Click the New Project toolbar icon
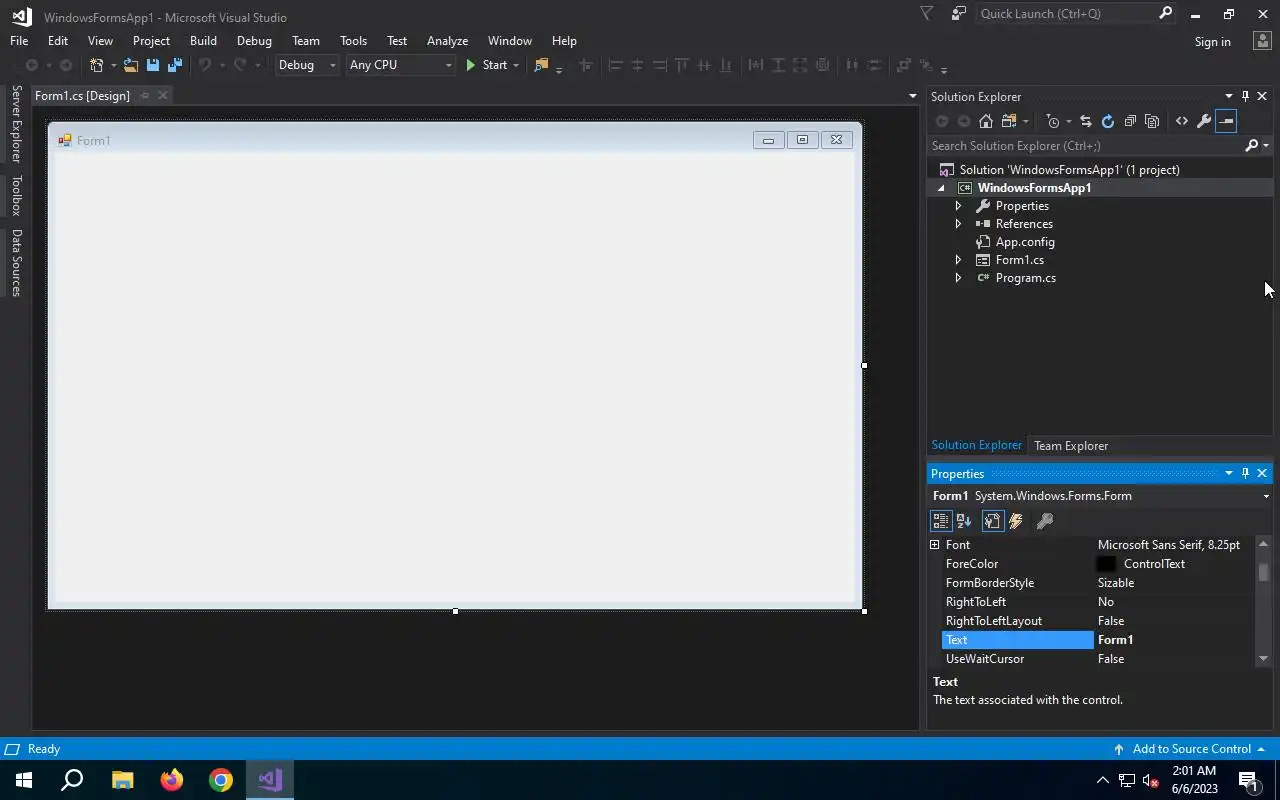1280x800 pixels. [96, 65]
